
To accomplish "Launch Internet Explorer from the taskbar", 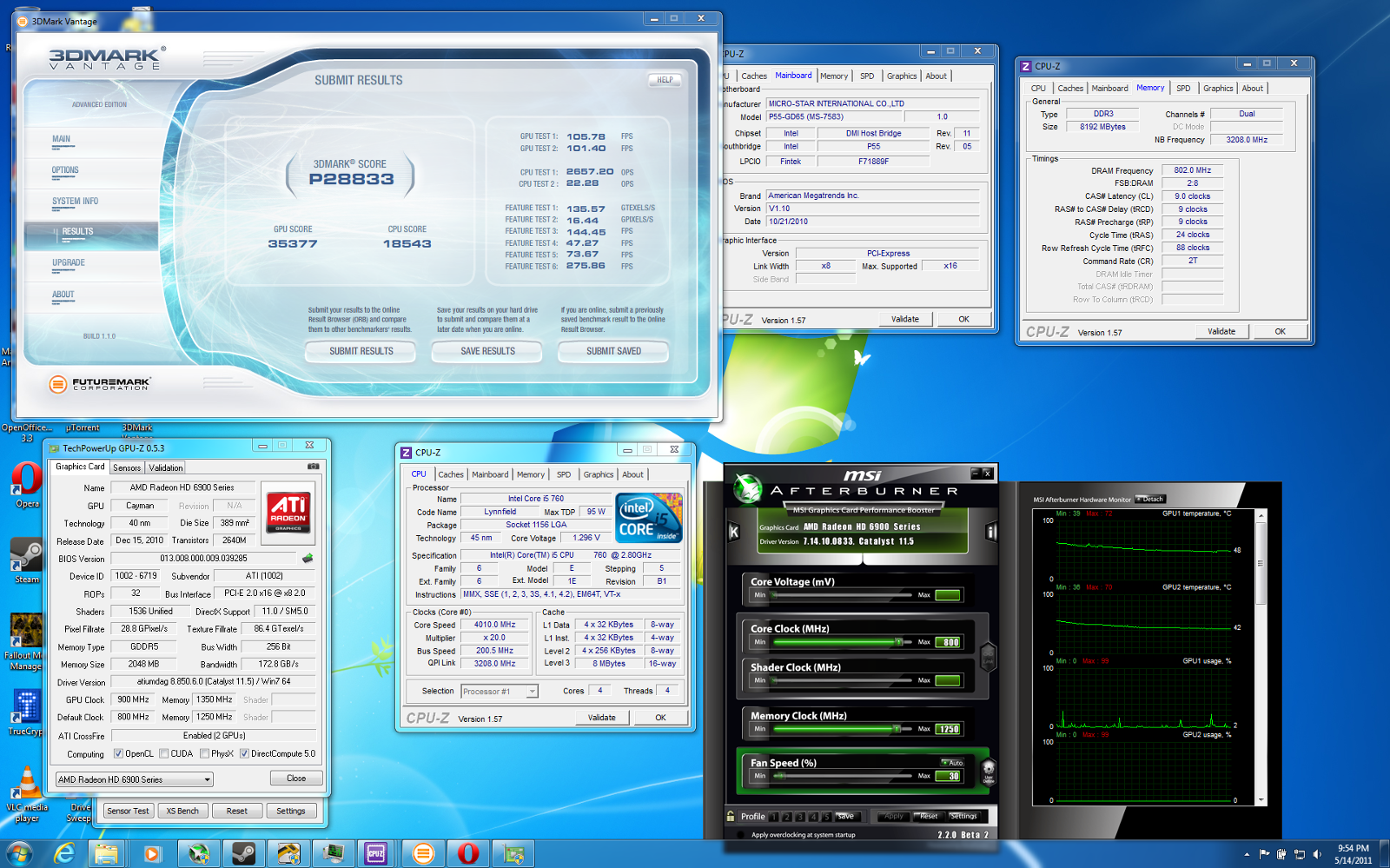I will pyautogui.click(x=63, y=853).
